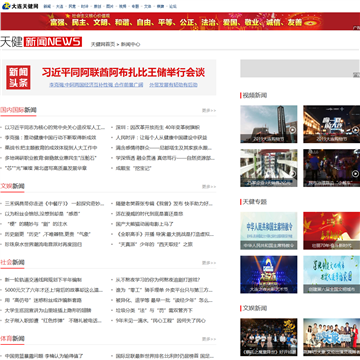Viewport: 360px width, 360px height.
Task: Expand 更多>> for 国内国际新闻
Action: (x=209, y=110)
